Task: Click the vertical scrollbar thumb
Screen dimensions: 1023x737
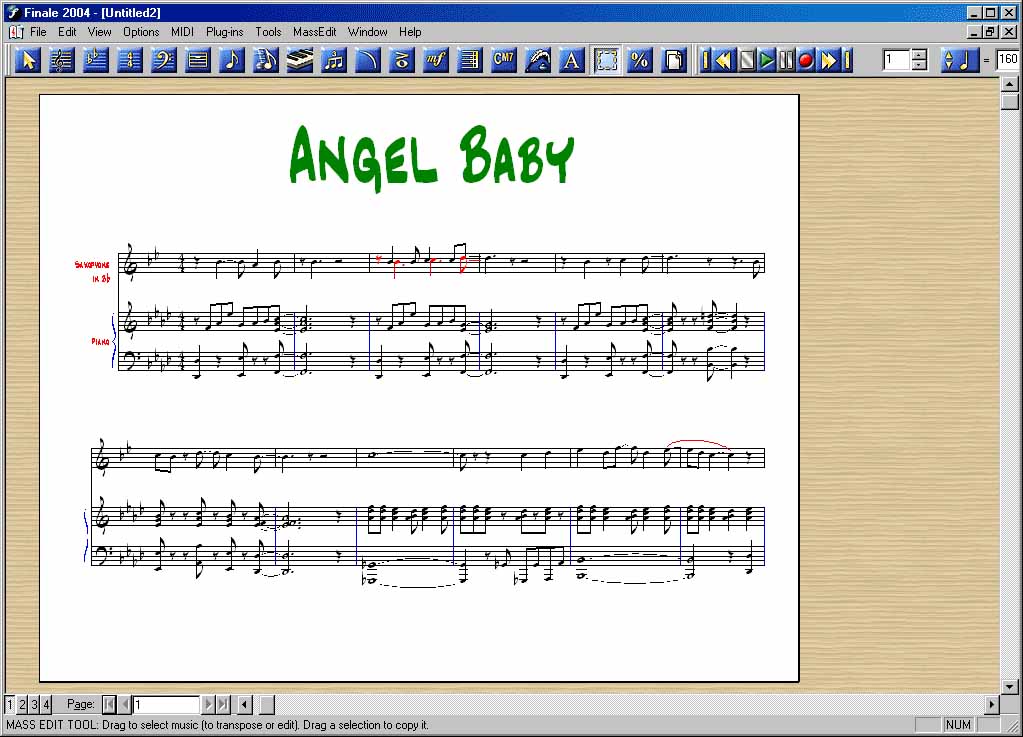Action: [x=1010, y=101]
